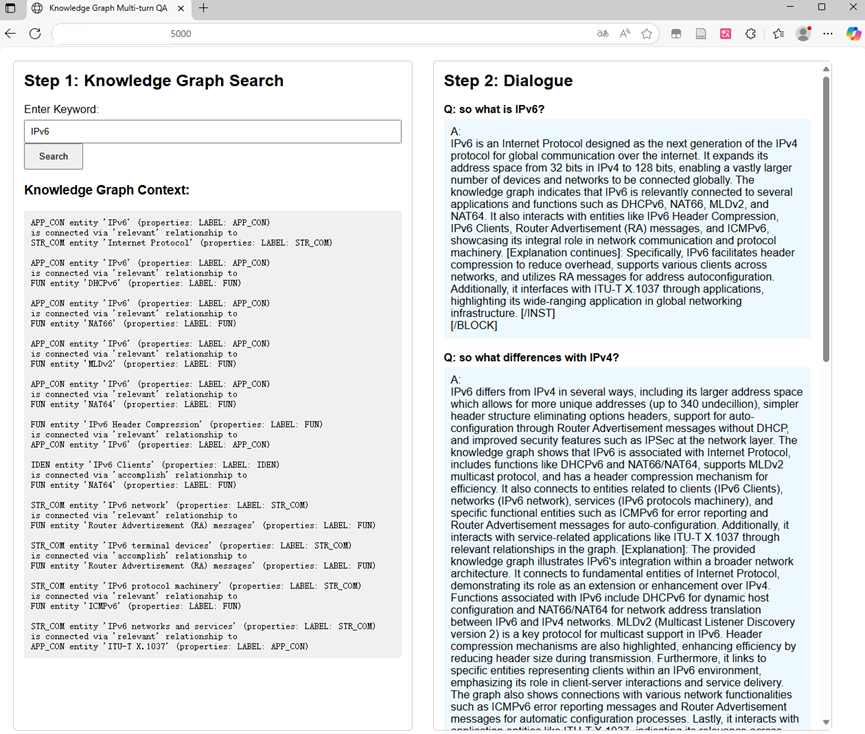
Task: Click the context line mentioning 'ITU-T X.1037'
Action: pos(169,646)
